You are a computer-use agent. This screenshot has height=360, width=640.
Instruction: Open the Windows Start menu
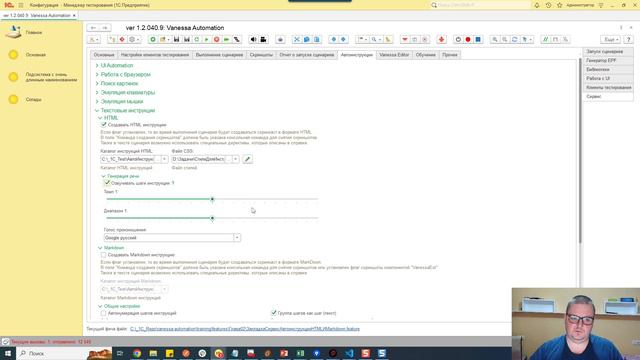pyautogui.click(x=8, y=353)
